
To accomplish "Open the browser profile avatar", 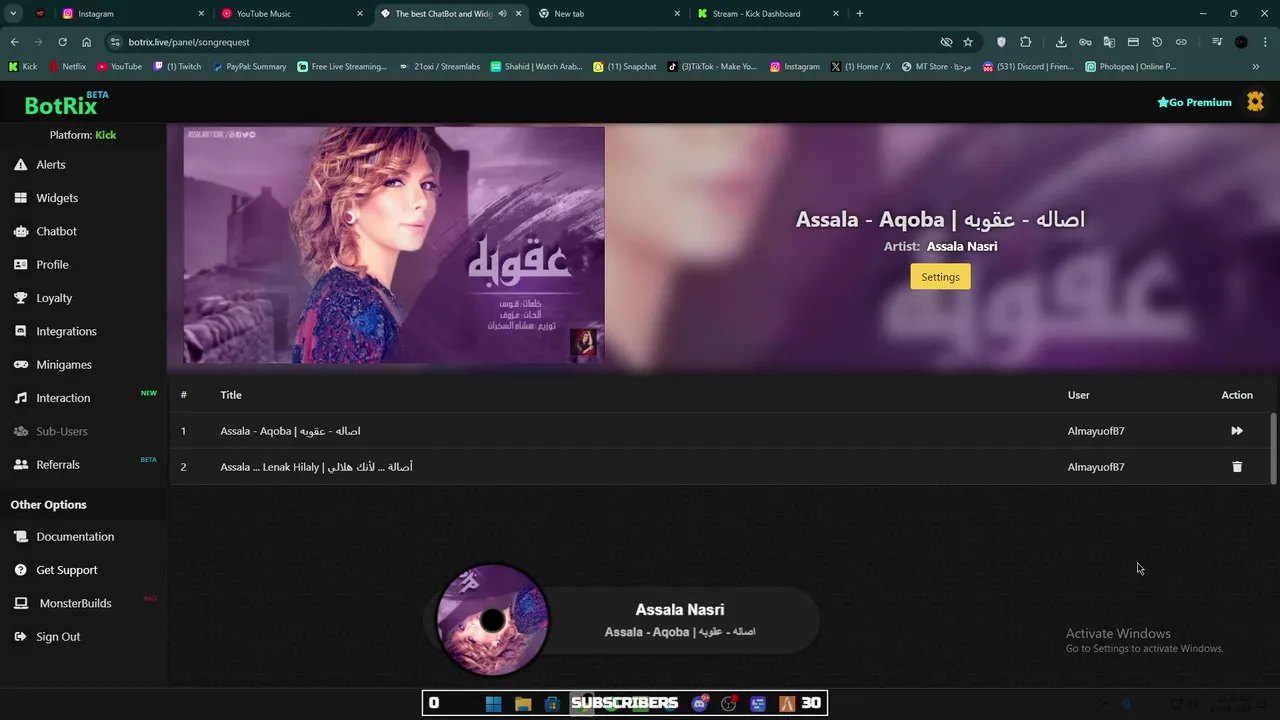I will (x=1241, y=42).
